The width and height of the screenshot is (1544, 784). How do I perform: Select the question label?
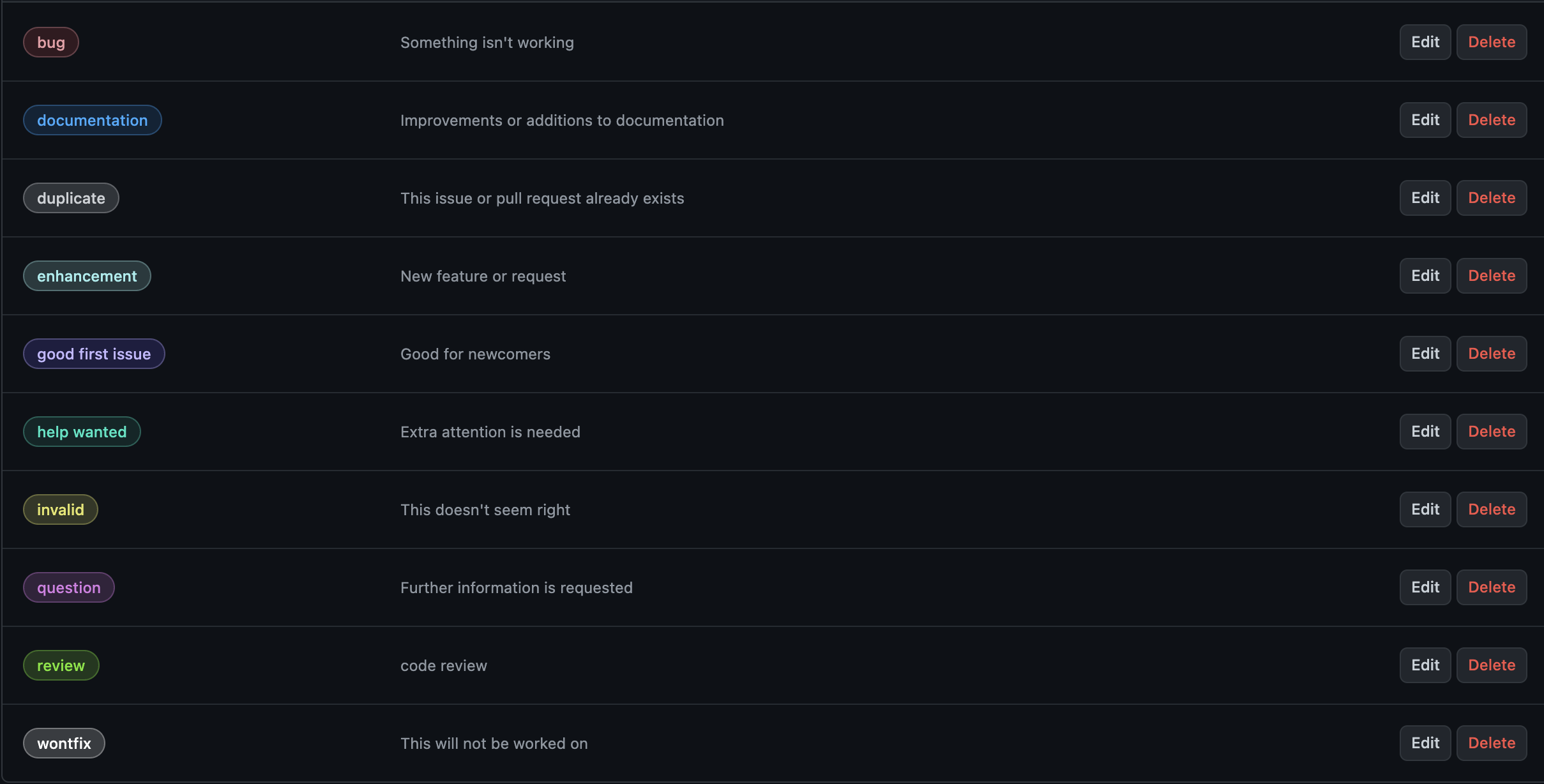pyautogui.click(x=69, y=588)
